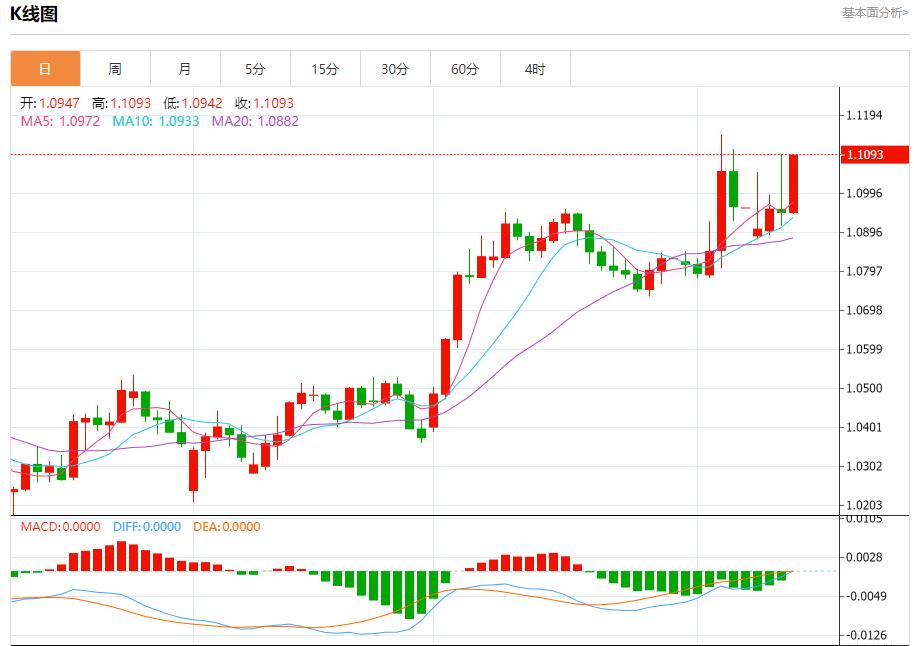Switch to the 周 weekly tab
The image size is (914, 646).
point(115,69)
